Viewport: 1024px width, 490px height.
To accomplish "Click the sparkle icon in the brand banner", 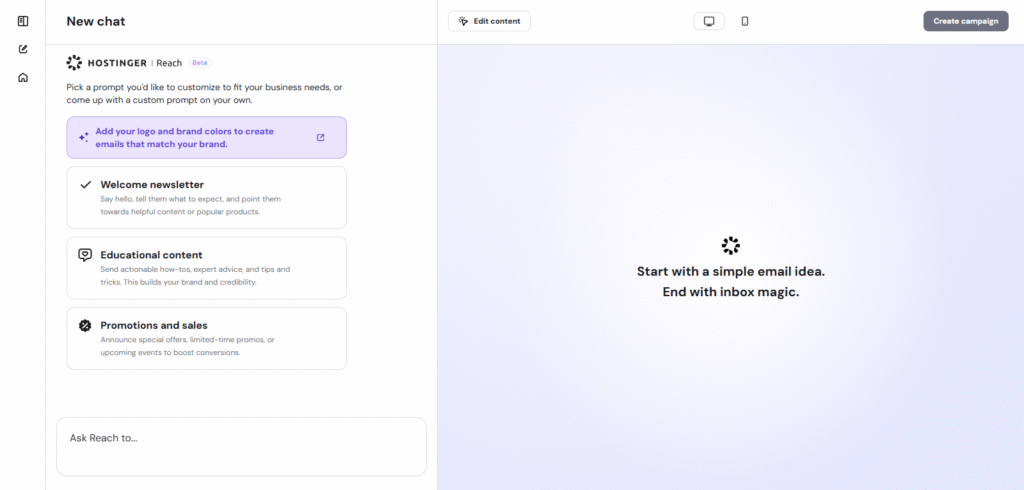I will [x=84, y=137].
